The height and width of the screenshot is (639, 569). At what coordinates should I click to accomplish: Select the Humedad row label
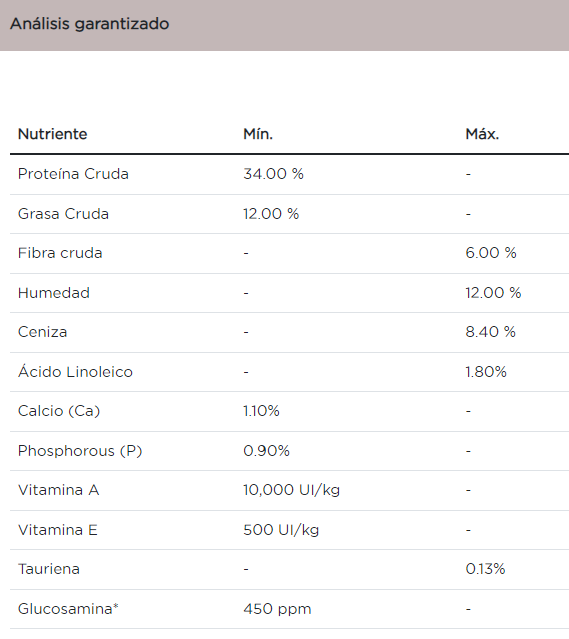54,293
